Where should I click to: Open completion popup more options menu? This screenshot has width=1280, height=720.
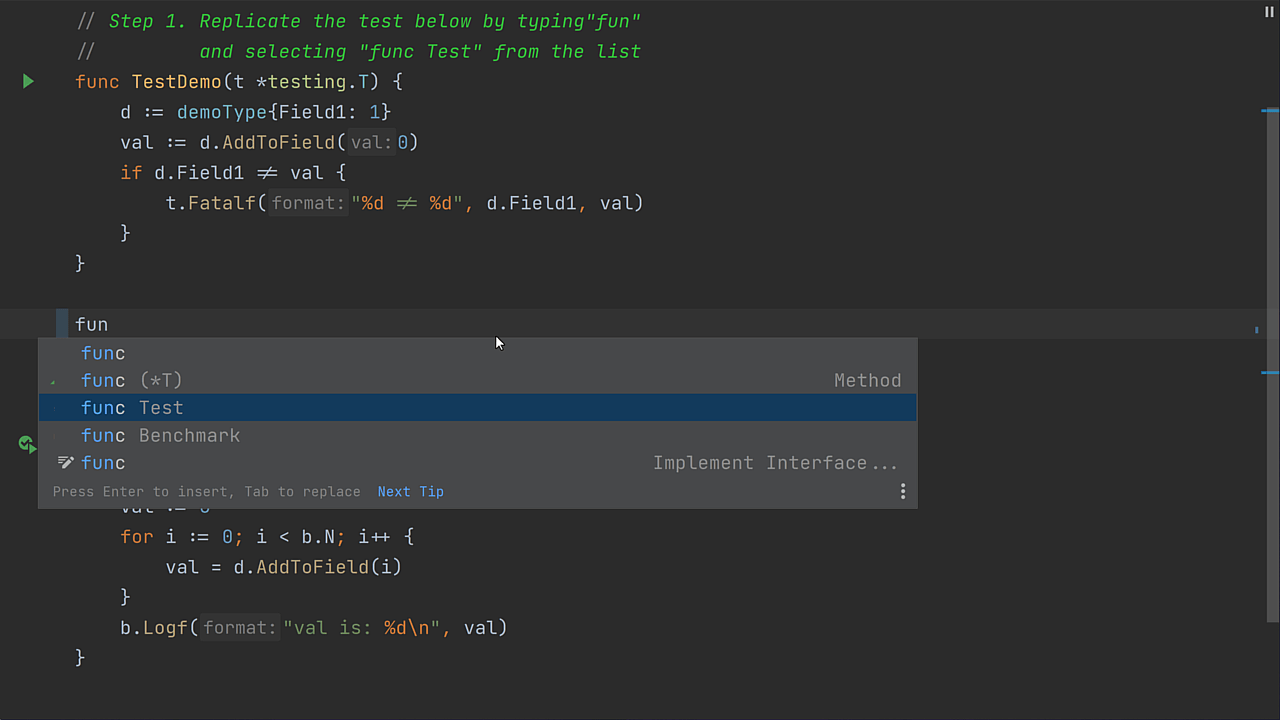coord(903,491)
